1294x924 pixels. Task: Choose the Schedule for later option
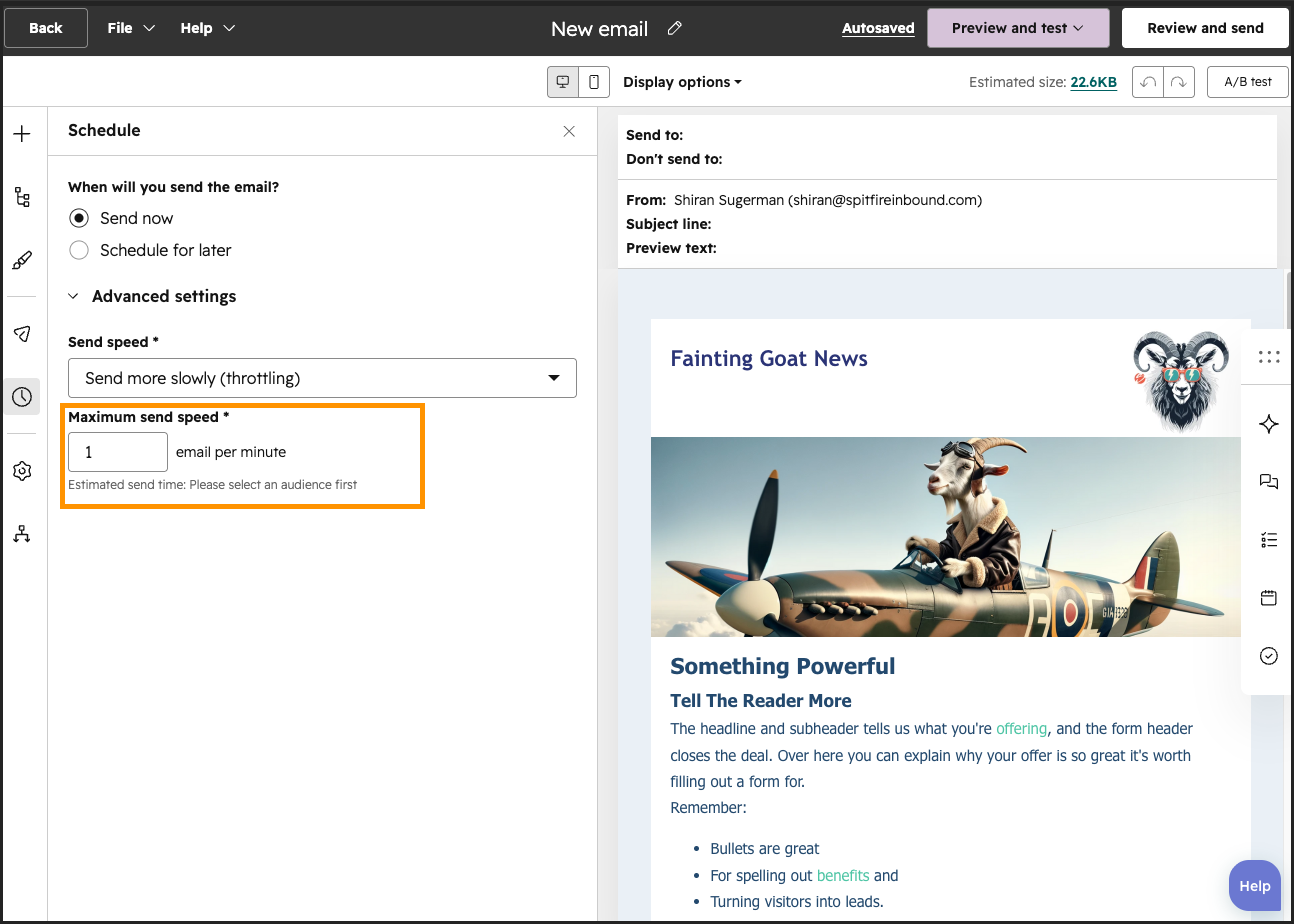click(x=79, y=250)
